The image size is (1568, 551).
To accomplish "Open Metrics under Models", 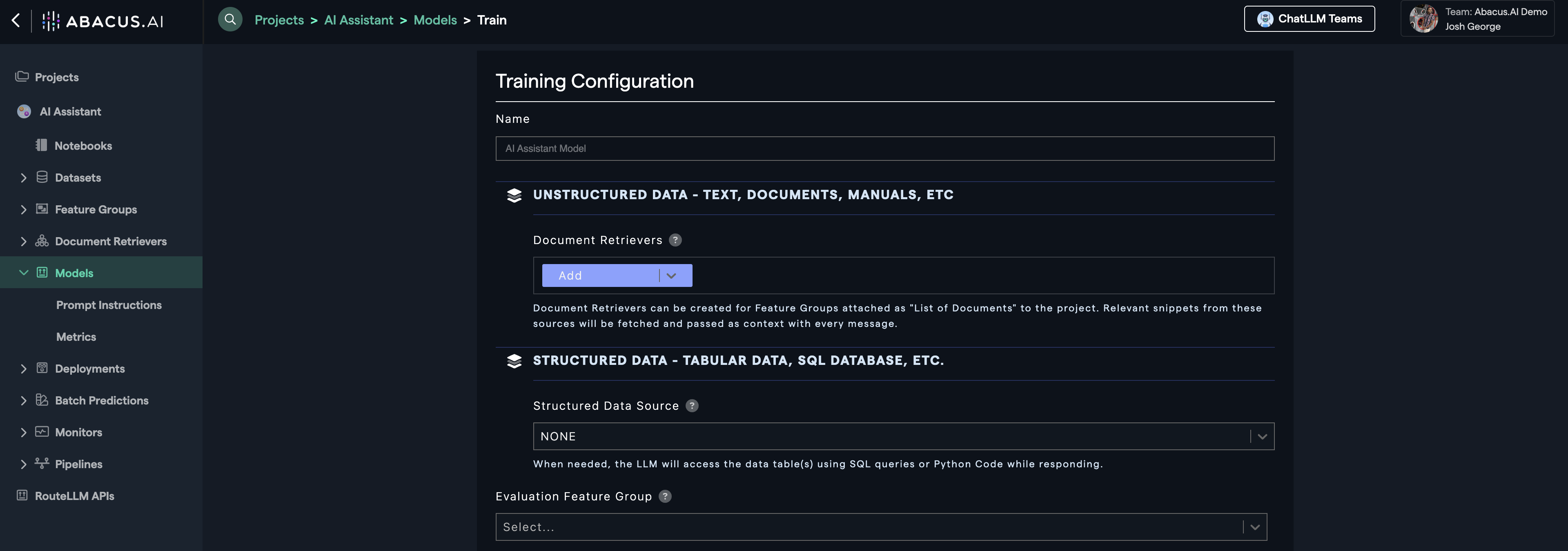I will (x=76, y=337).
